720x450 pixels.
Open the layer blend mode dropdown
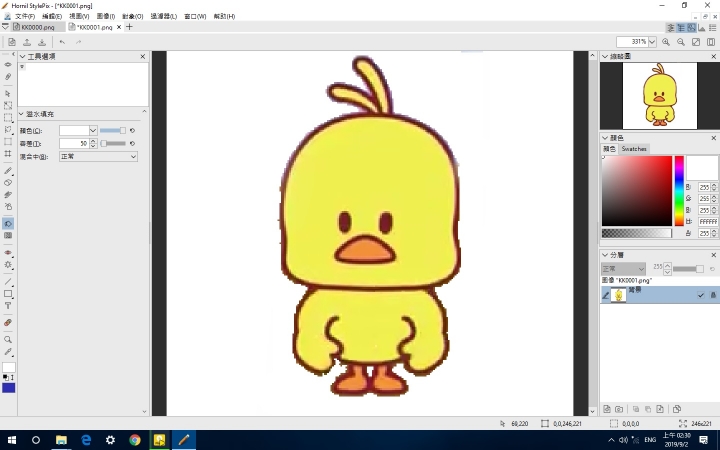(624, 269)
